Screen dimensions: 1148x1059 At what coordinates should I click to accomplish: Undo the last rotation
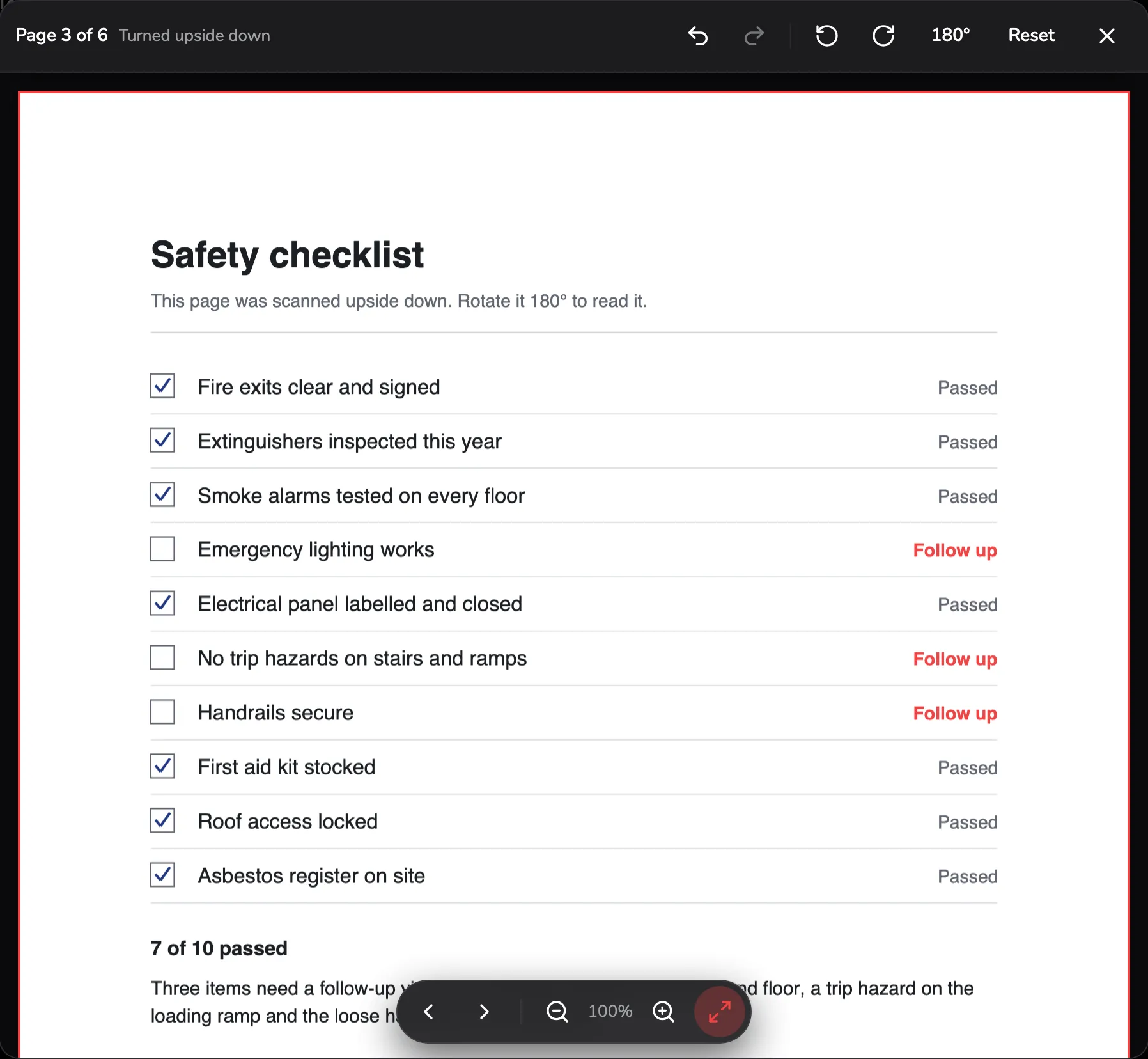pos(698,36)
